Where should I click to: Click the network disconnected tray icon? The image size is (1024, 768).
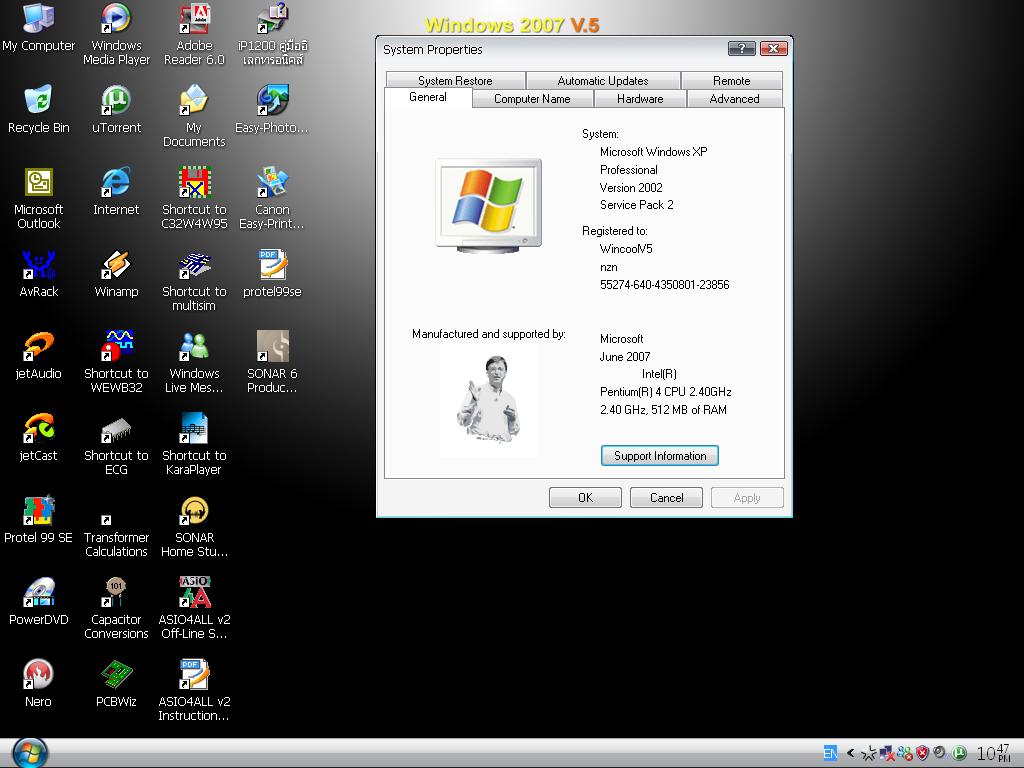[x=887, y=754]
